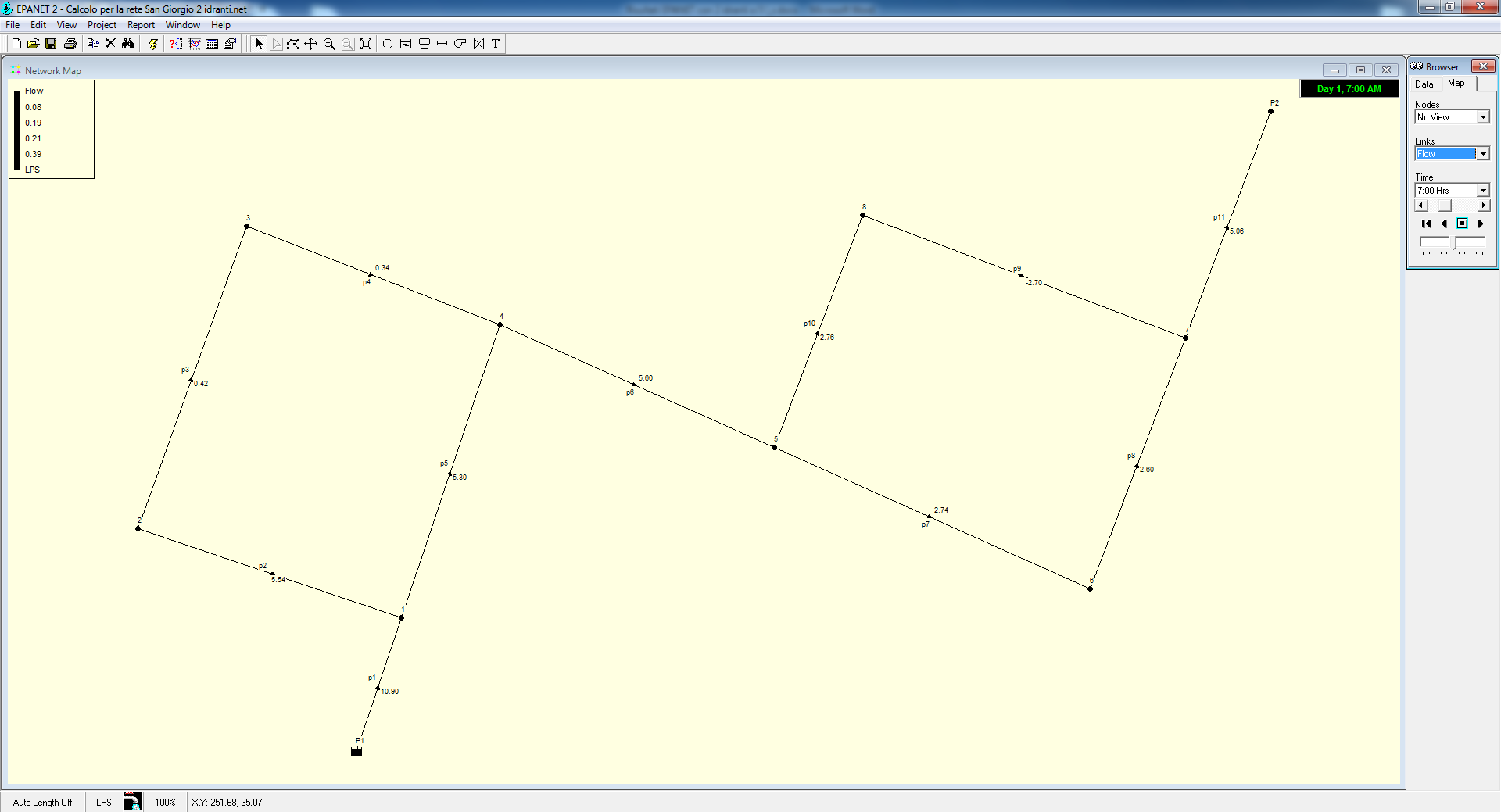Viewport: 1501px width, 812px height.
Task: Restore the Network Map window
Action: point(1360,70)
